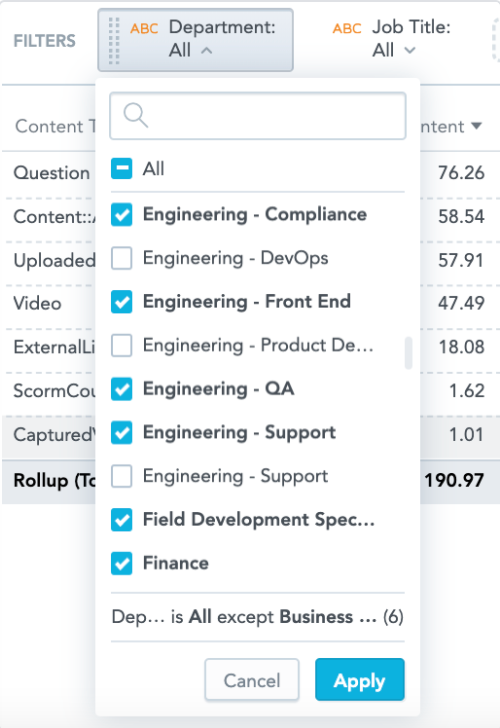Click the sort arrow in the column header

coord(476,126)
